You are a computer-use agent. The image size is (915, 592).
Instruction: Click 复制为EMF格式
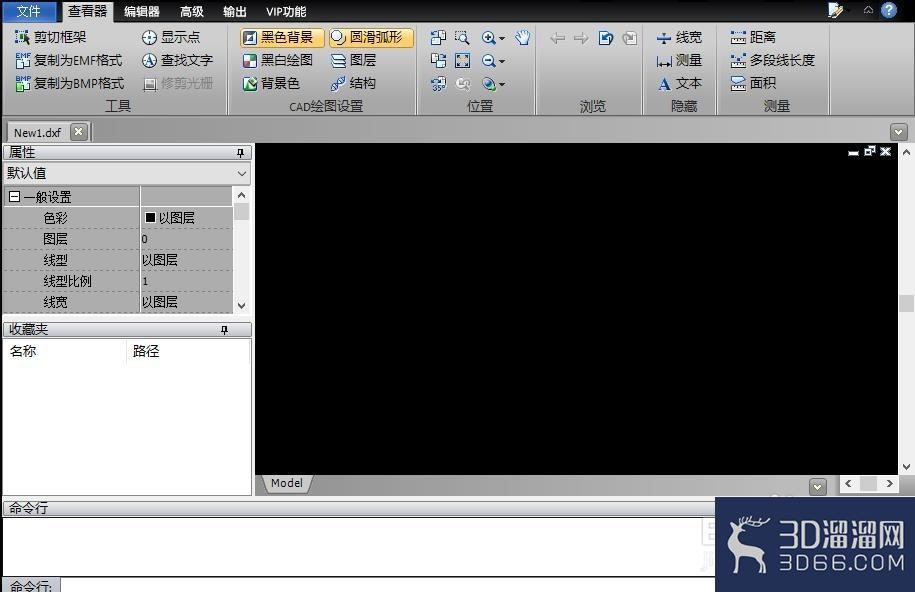point(69,60)
